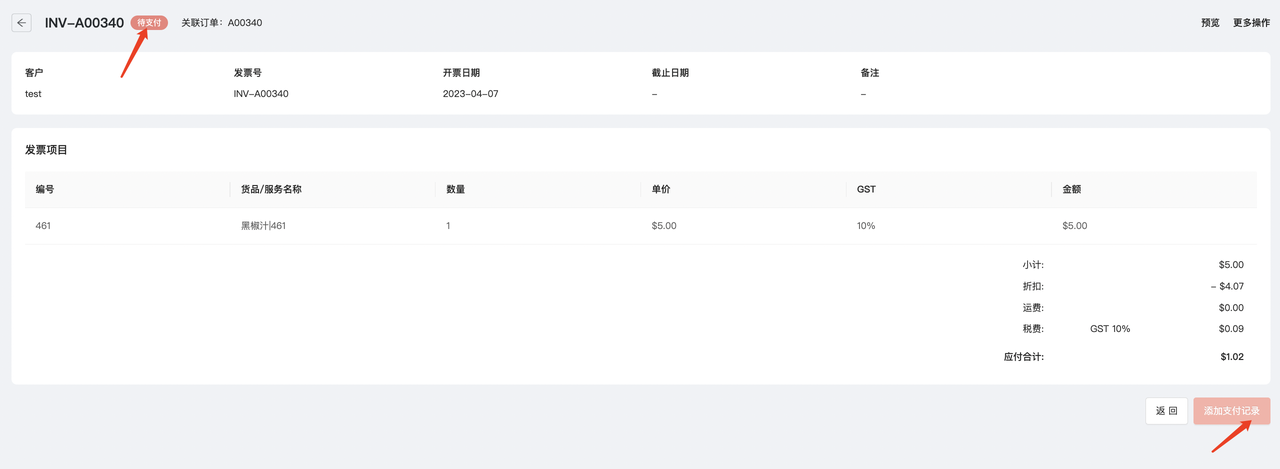Click quantity cell 1

point(448,226)
